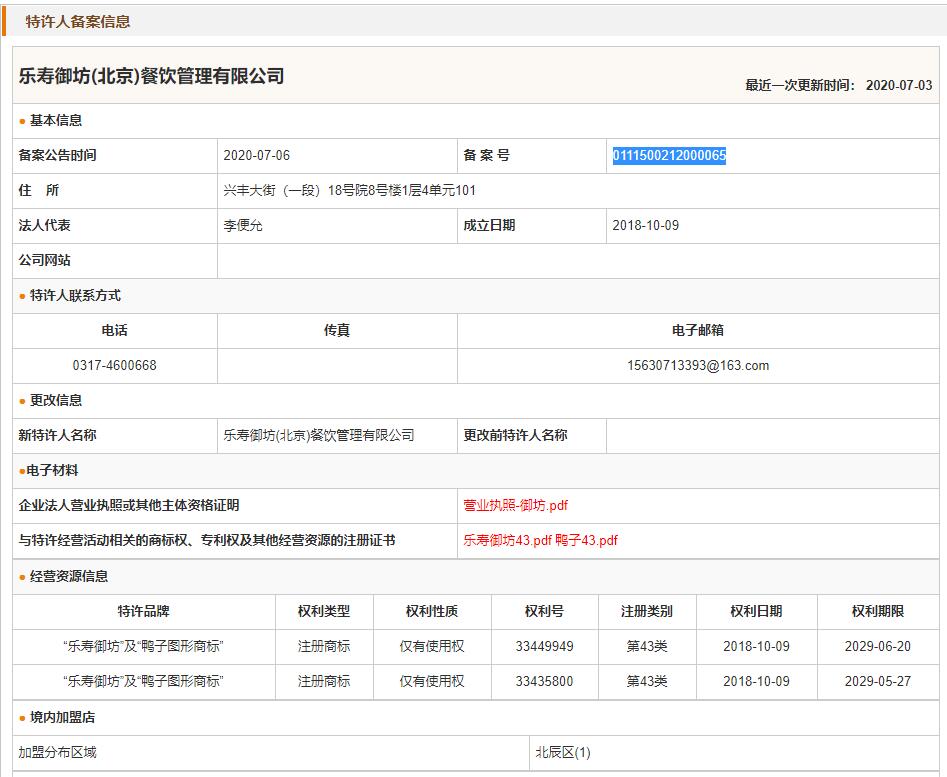Click the 备案公告时间 value 2020-07-06

pyautogui.click(x=257, y=156)
